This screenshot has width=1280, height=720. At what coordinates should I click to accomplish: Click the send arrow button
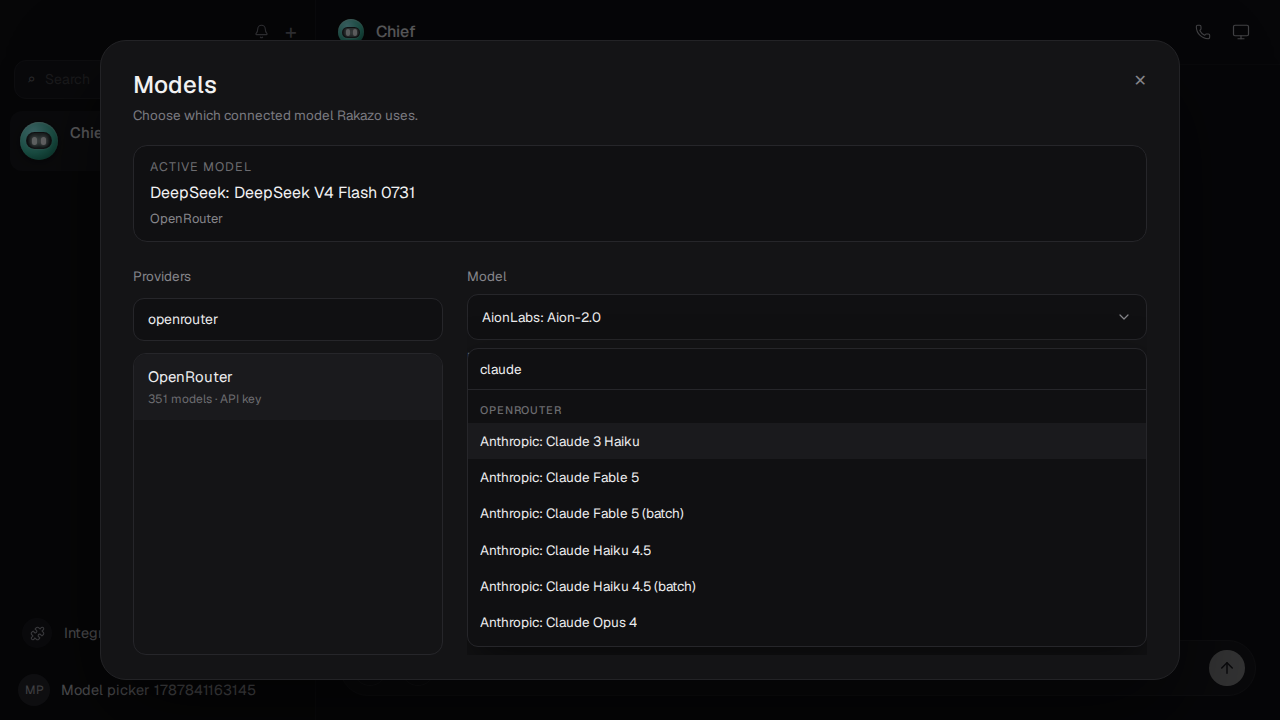coord(1227,668)
